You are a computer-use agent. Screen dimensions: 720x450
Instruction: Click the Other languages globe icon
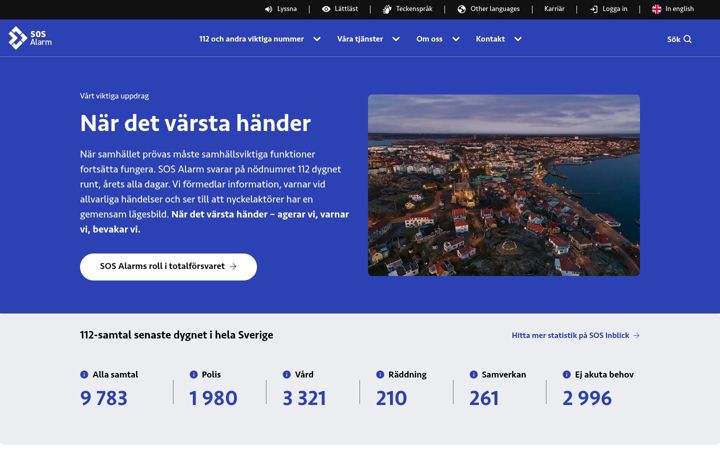(x=461, y=9)
